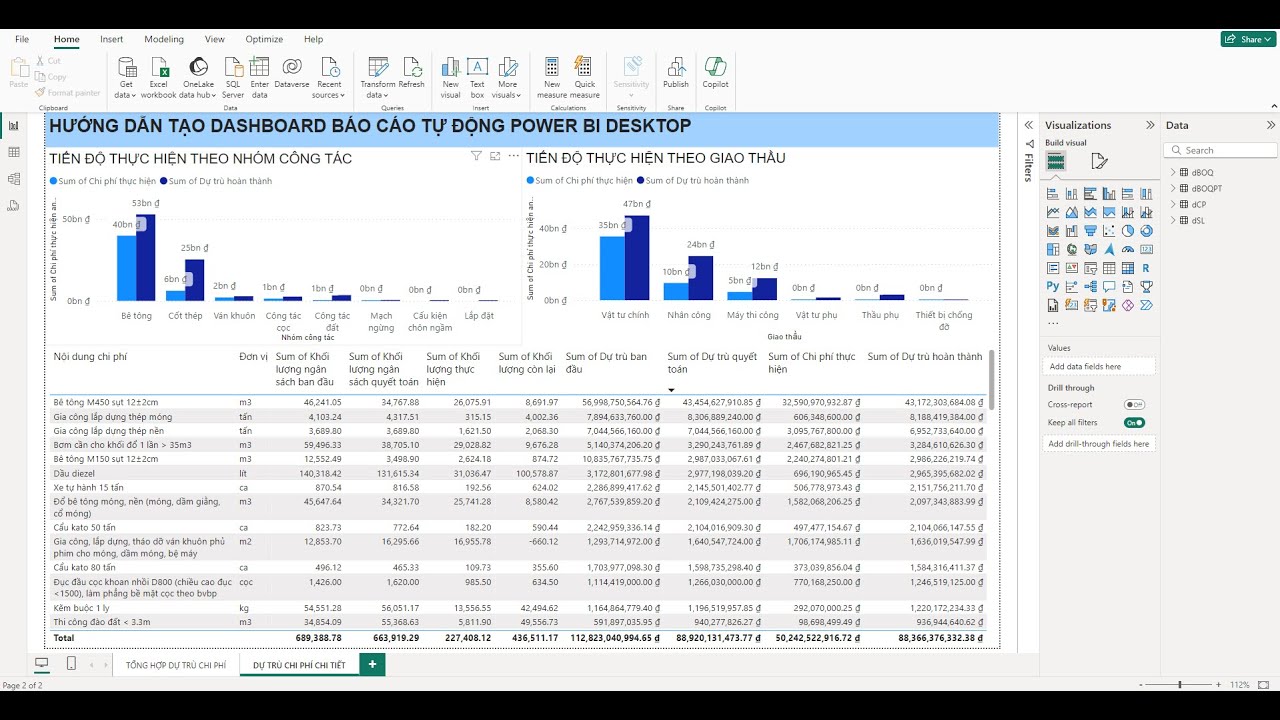
Task: Collapse the Visualizations pane
Action: coord(1149,125)
